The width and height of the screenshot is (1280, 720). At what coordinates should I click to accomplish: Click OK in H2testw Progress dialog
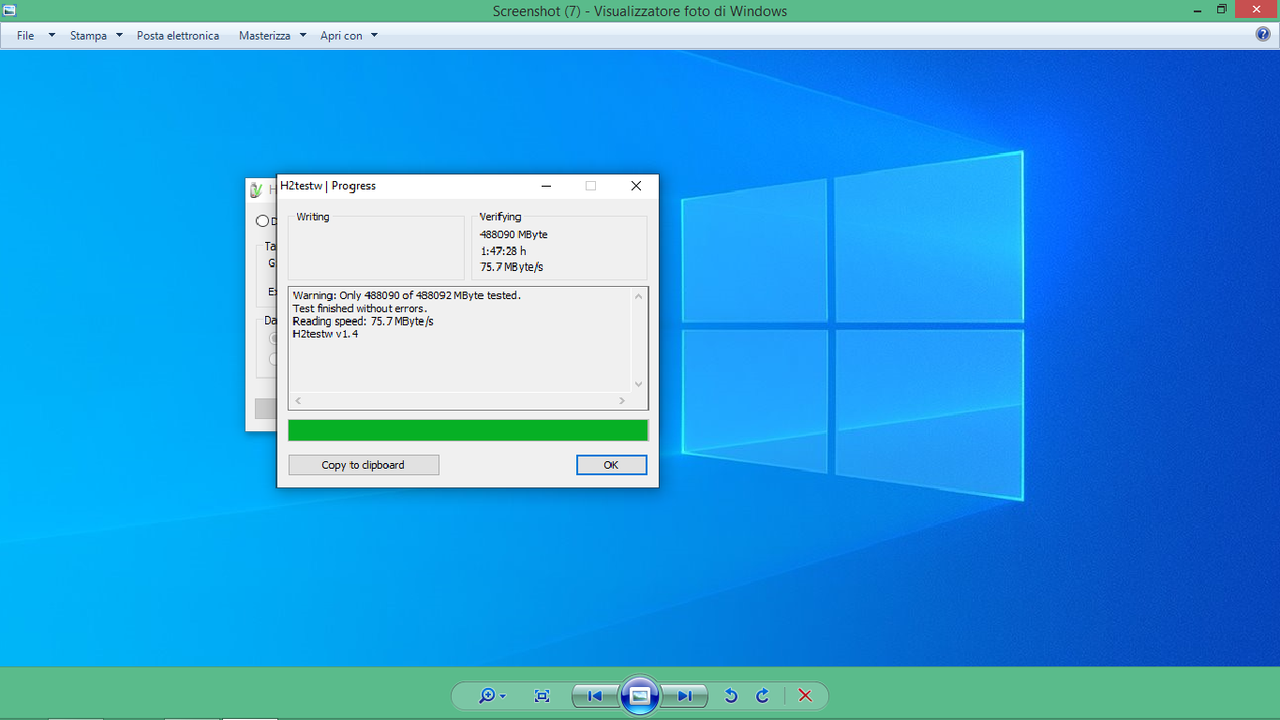611,465
